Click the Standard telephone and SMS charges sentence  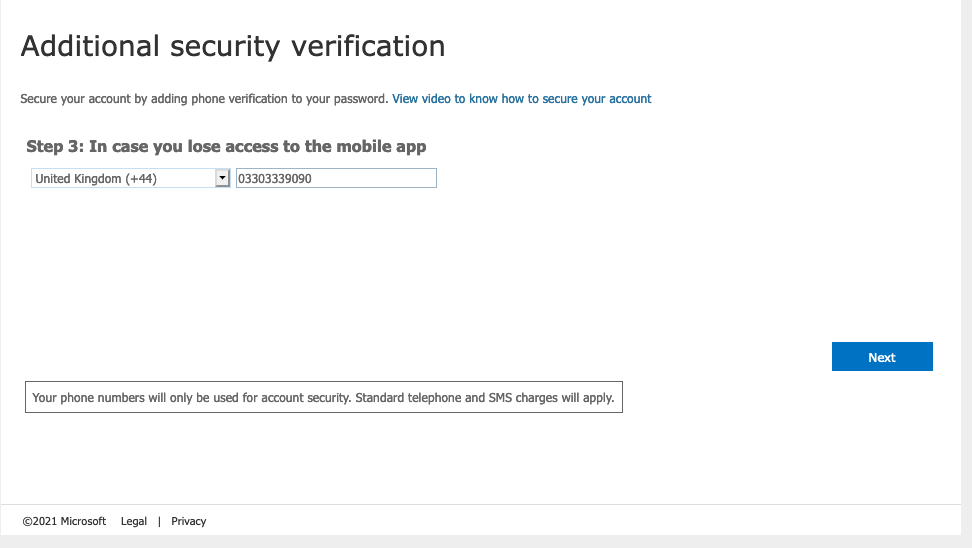[485, 397]
